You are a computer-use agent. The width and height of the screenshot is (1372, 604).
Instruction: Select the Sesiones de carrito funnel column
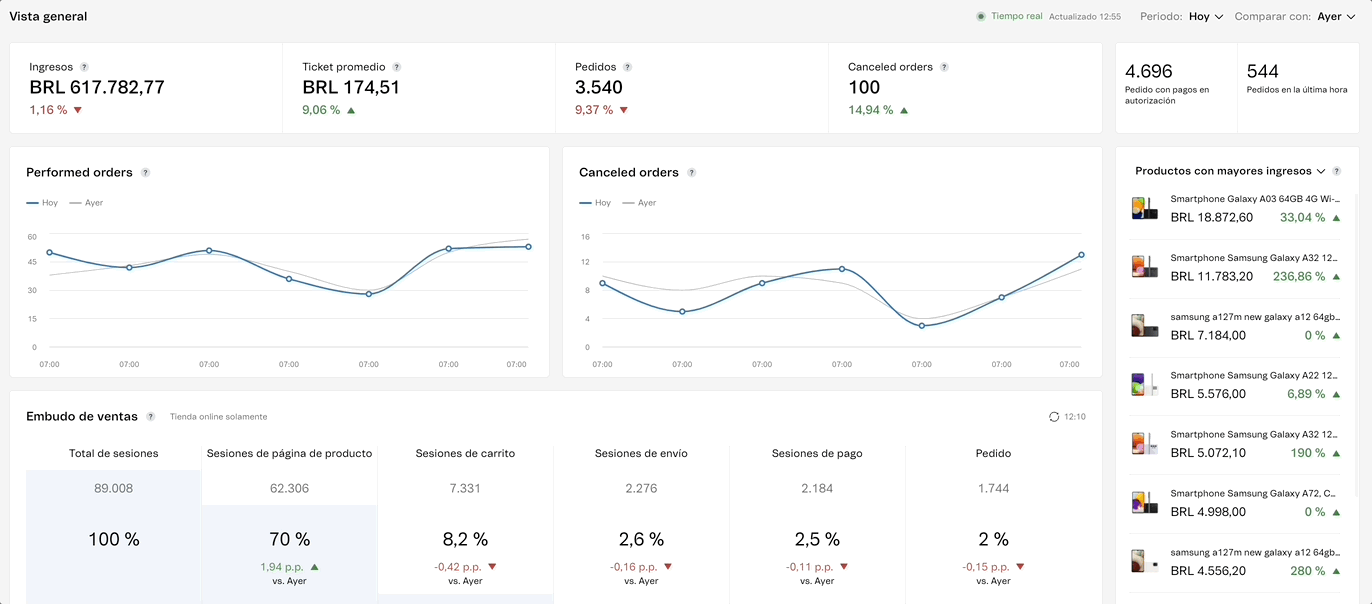point(465,520)
